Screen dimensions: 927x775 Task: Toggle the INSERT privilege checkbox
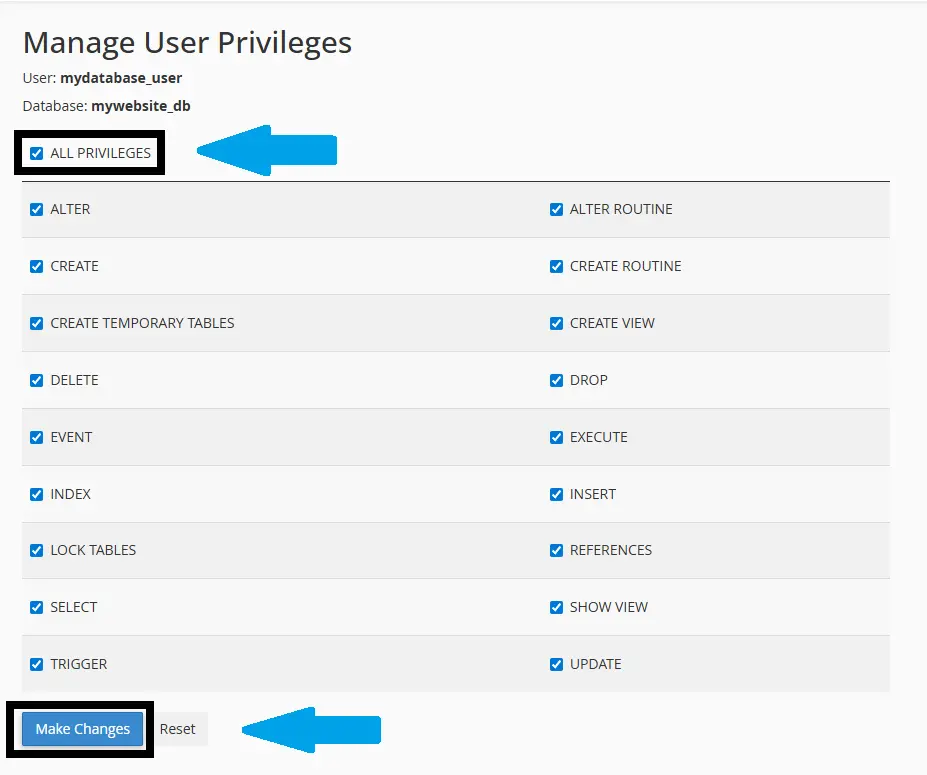(x=556, y=494)
